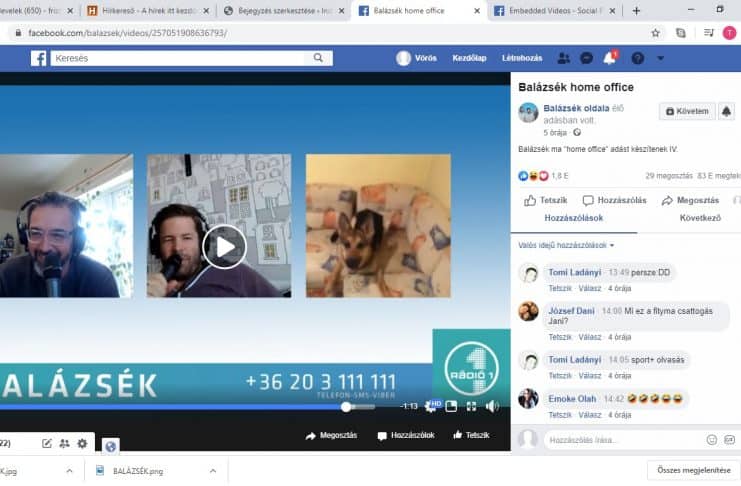Open Tomi Ladányi profile on 'persze DD' comment
The height and width of the screenshot is (486, 741).
click(575, 272)
